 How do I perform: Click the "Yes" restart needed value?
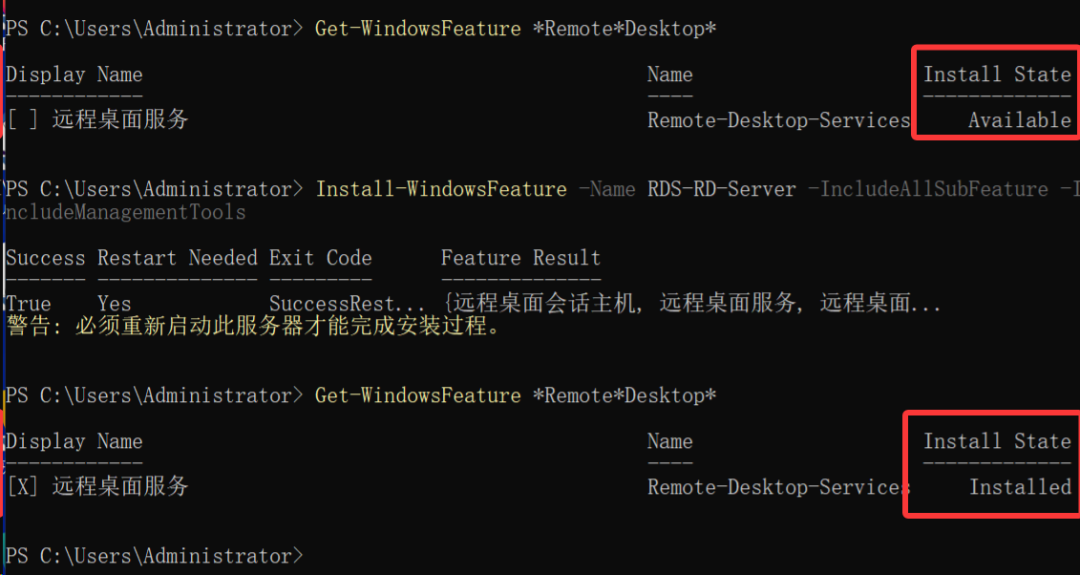pos(114,304)
